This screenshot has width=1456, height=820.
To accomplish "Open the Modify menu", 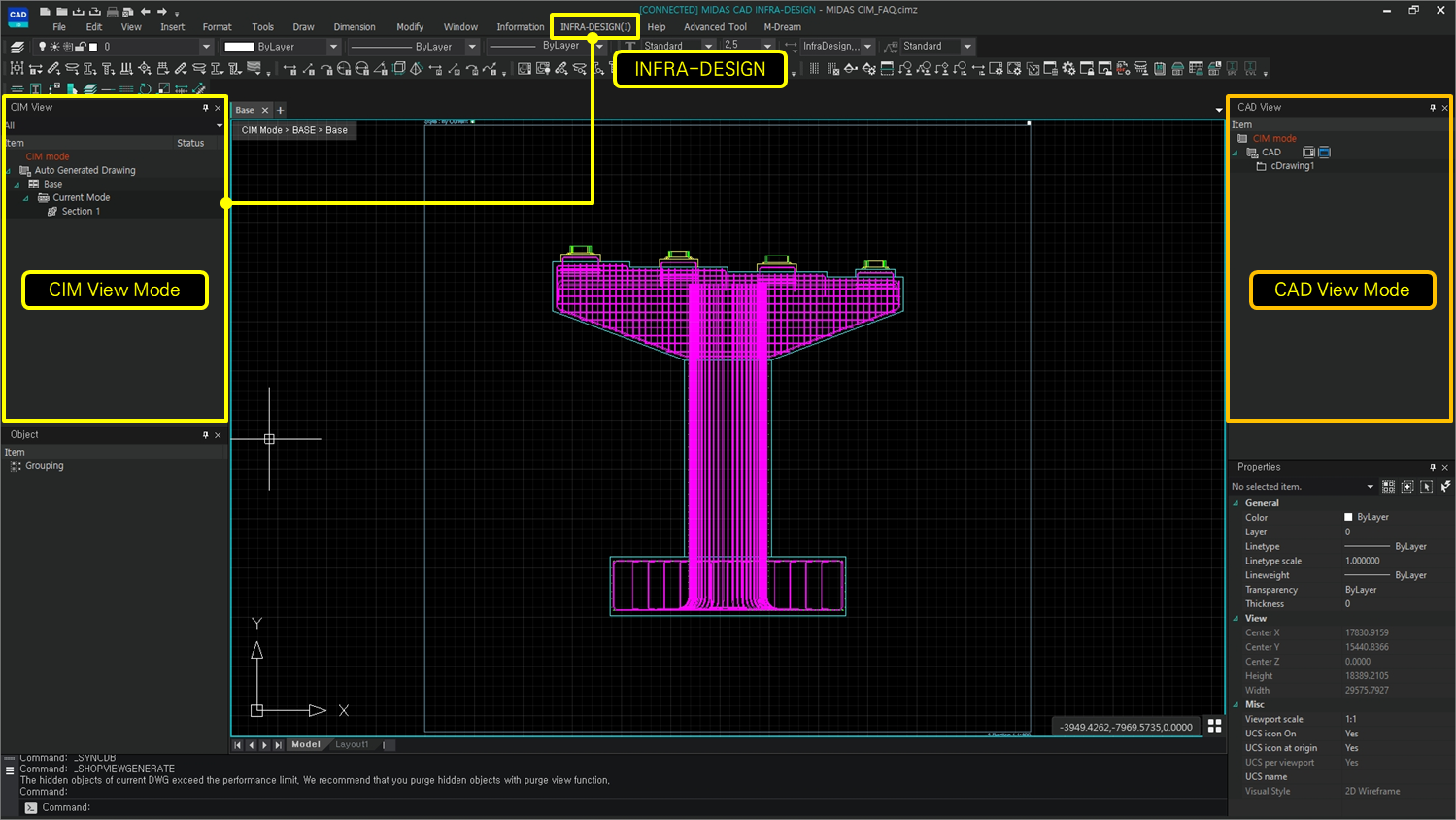I will (410, 27).
